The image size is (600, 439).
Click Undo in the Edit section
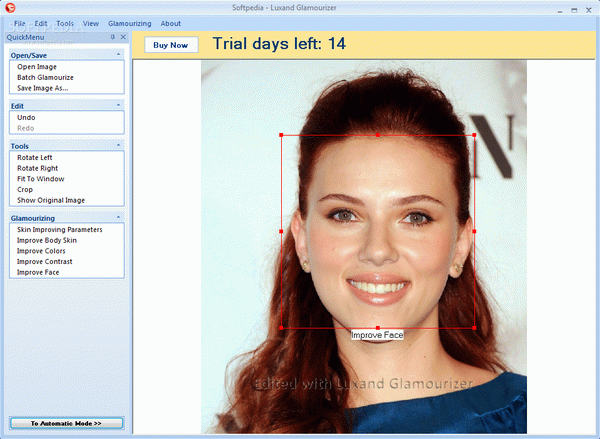26,118
